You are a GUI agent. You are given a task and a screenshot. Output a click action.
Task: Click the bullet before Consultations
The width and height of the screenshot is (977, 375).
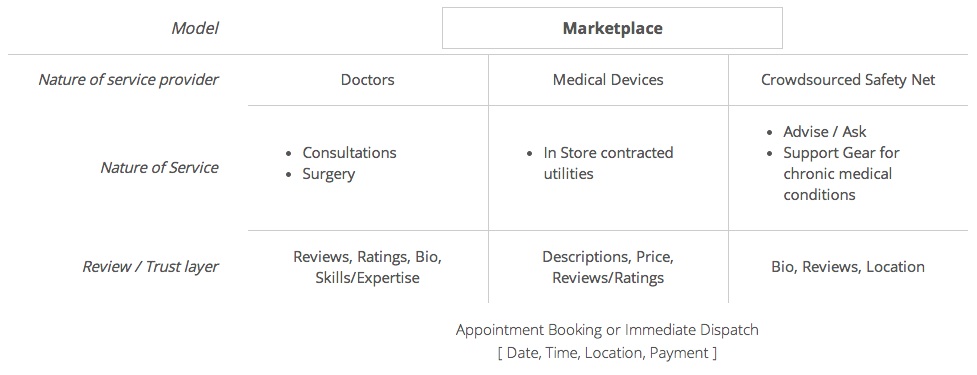tap(288, 153)
